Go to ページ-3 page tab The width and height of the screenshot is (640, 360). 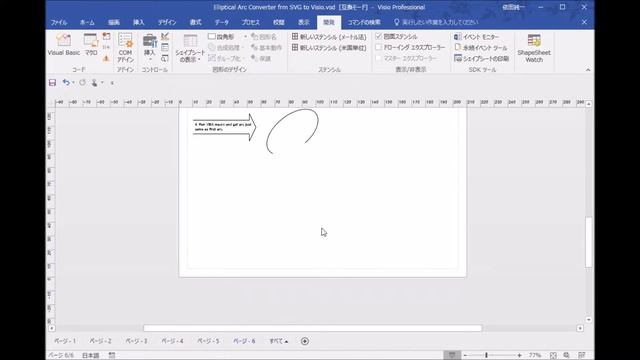(x=136, y=341)
